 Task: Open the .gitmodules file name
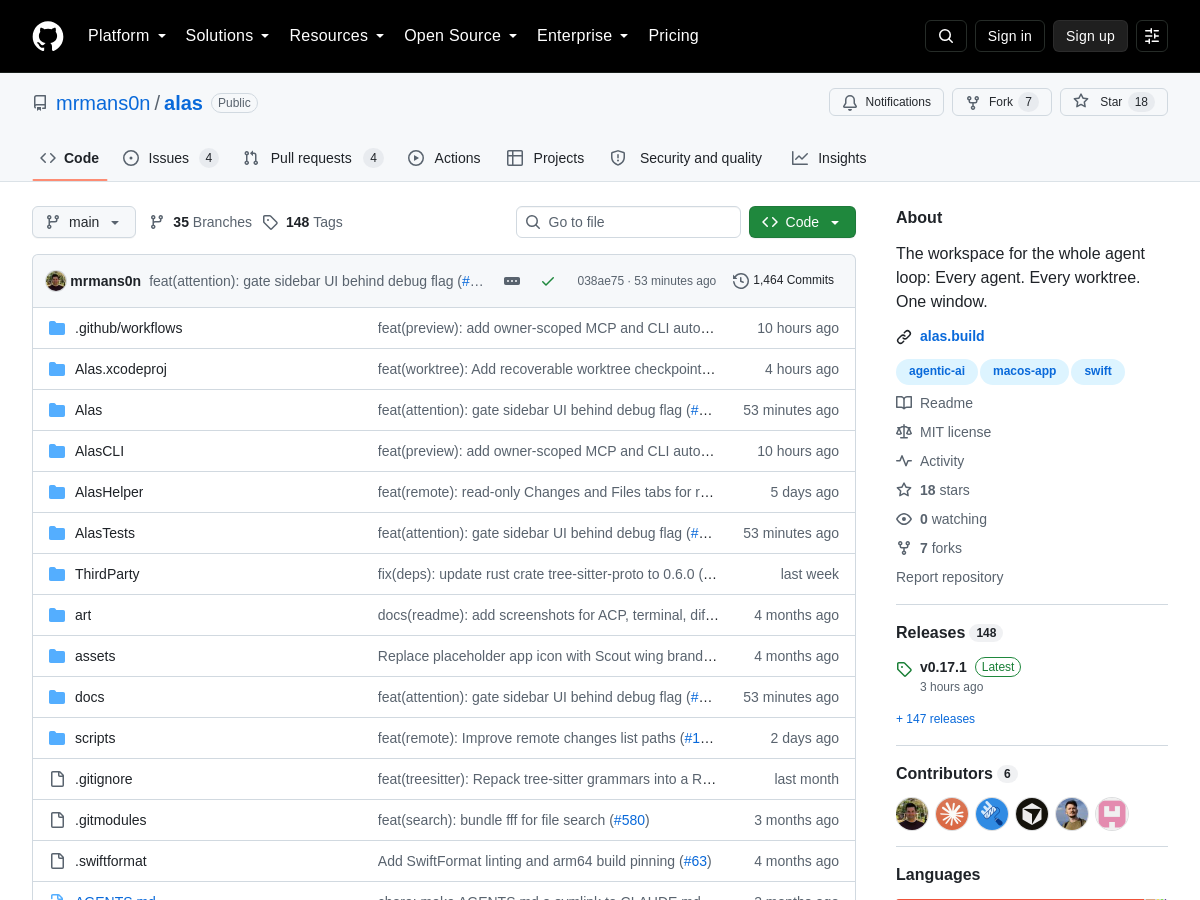[x=111, y=820]
